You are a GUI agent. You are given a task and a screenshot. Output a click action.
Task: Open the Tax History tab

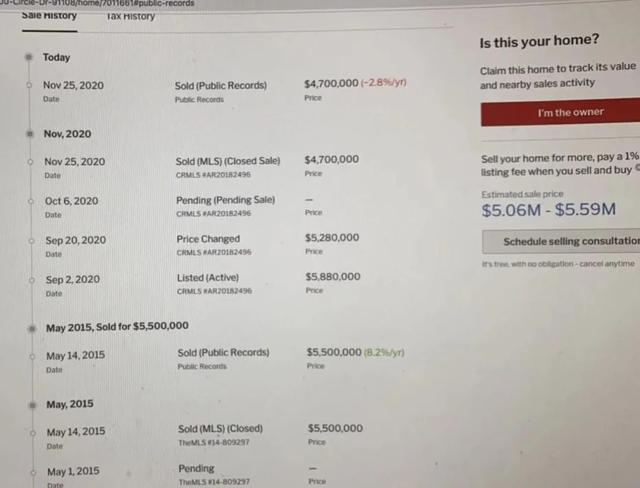(131, 16)
